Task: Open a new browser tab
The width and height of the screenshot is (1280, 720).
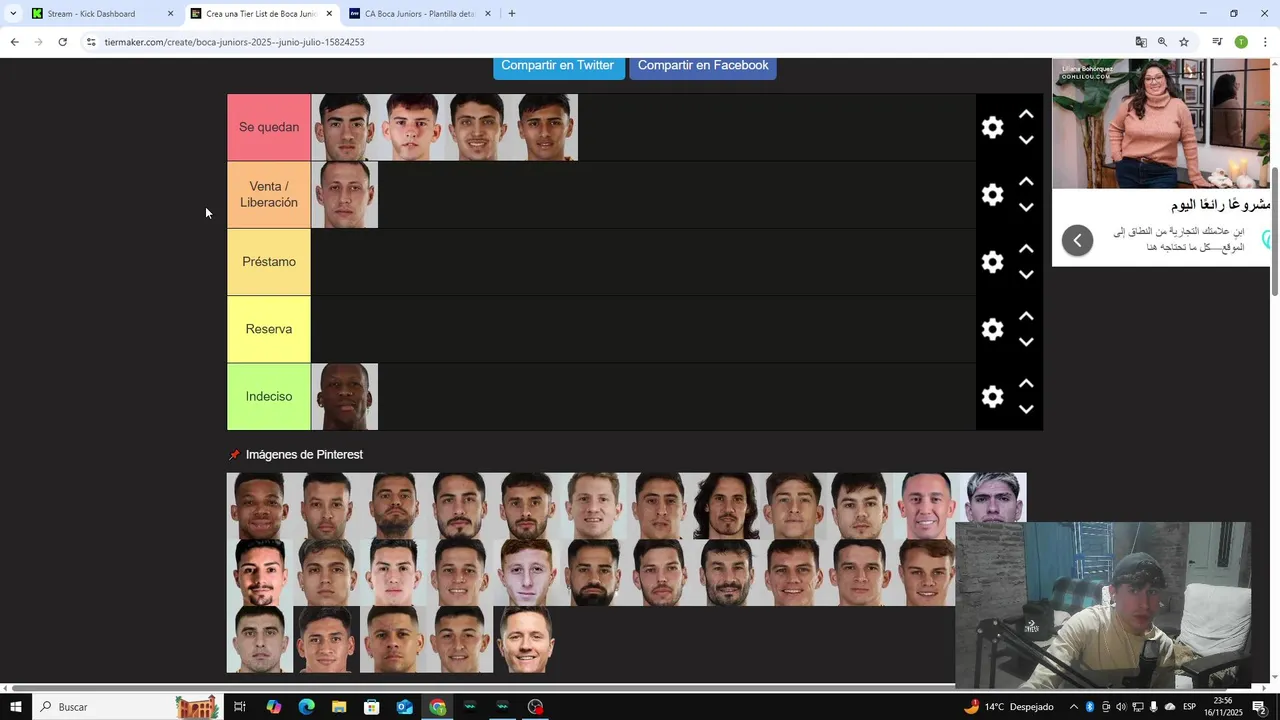Action: 512,14
